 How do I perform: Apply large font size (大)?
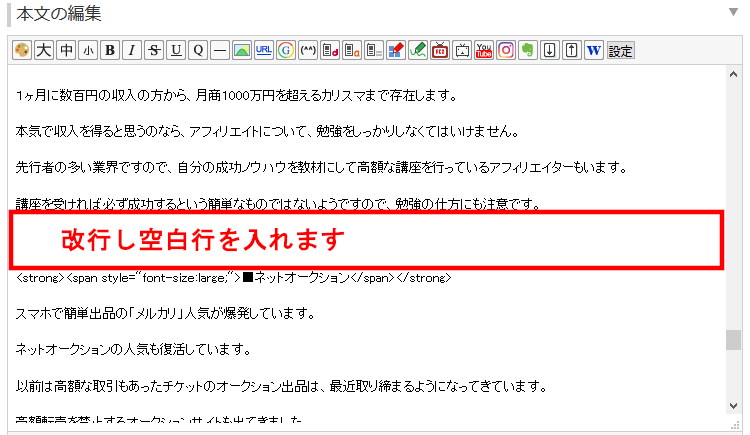44,50
